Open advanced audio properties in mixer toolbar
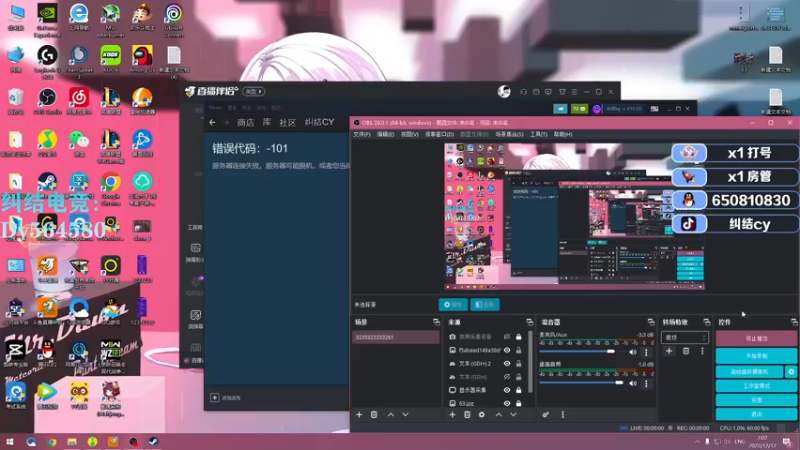This screenshot has height=450, width=800. [545, 415]
